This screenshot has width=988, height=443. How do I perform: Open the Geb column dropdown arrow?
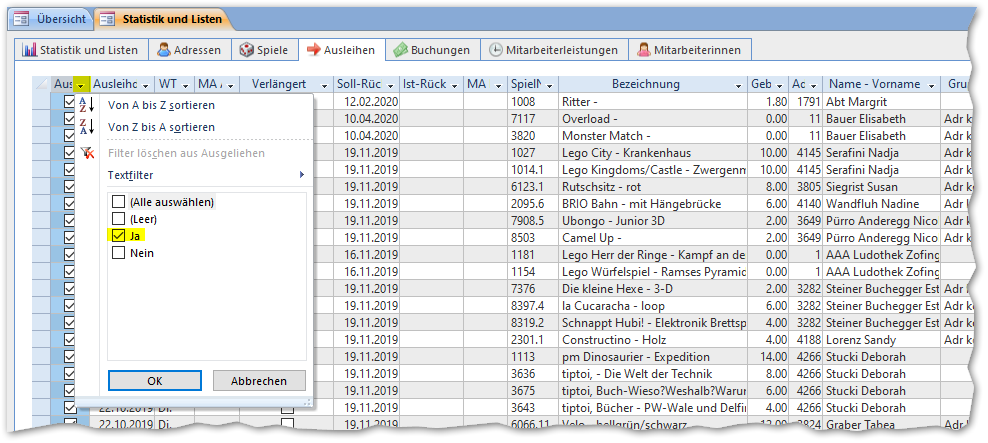click(x=779, y=84)
